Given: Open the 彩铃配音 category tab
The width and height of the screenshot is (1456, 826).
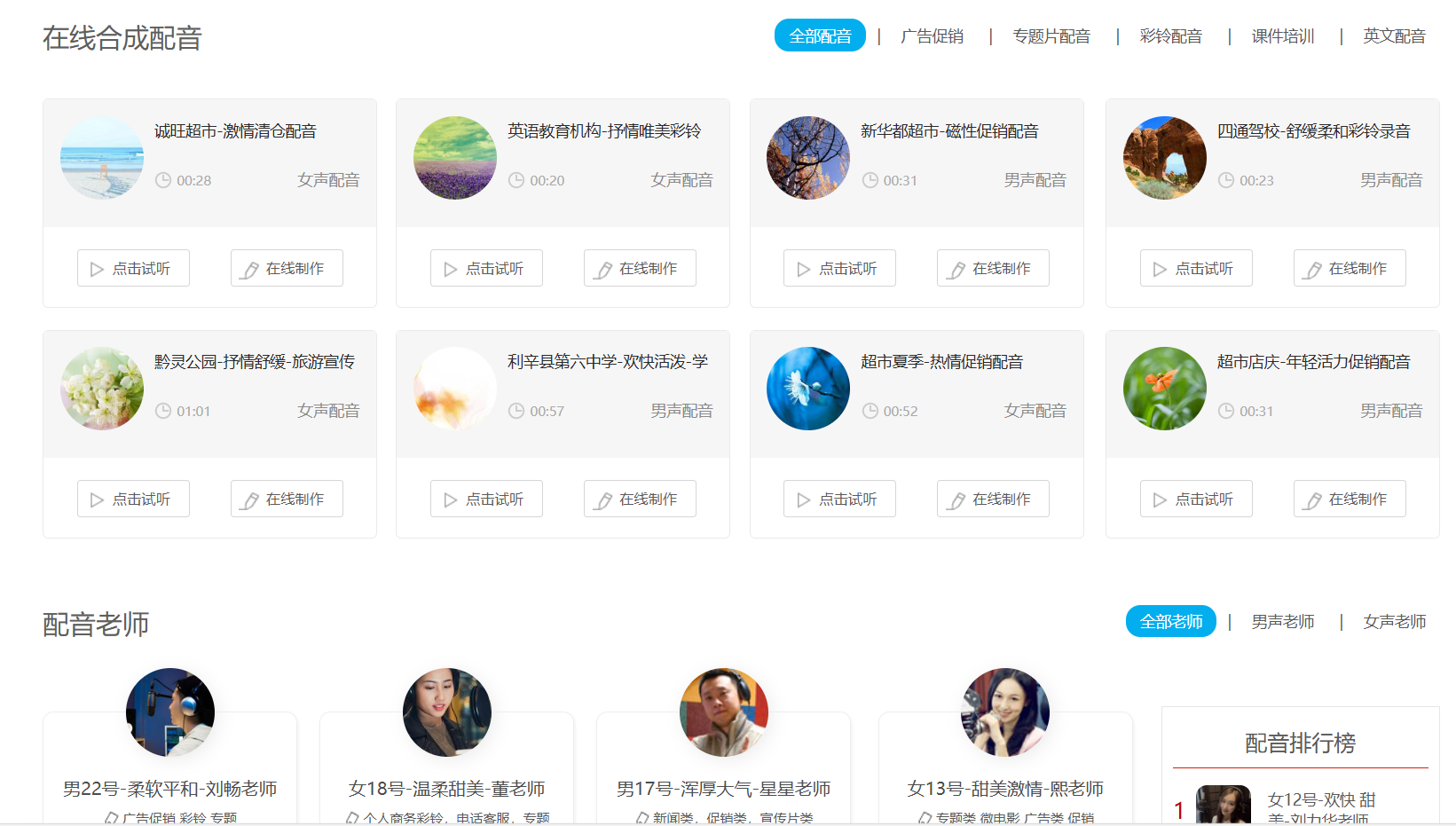Looking at the screenshot, I should [x=1170, y=36].
